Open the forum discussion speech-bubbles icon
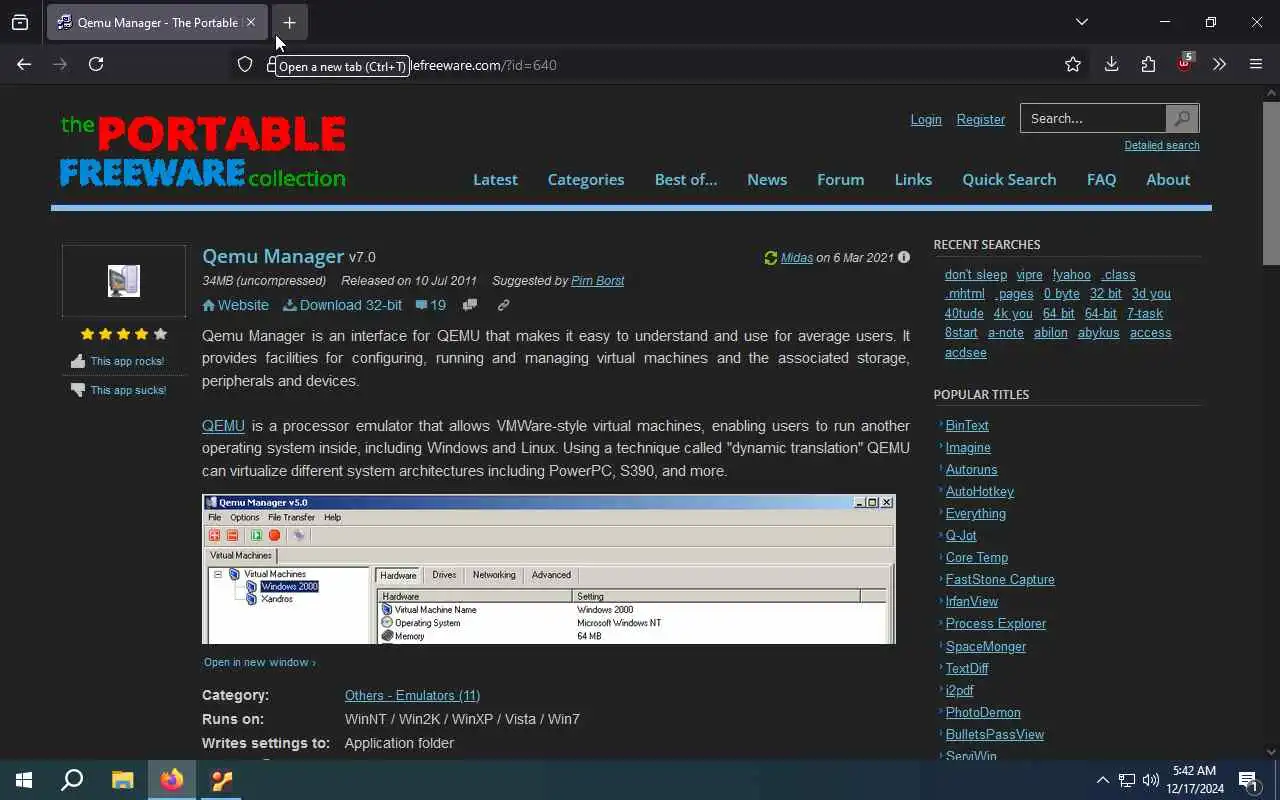The image size is (1280, 800). [470, 305]
